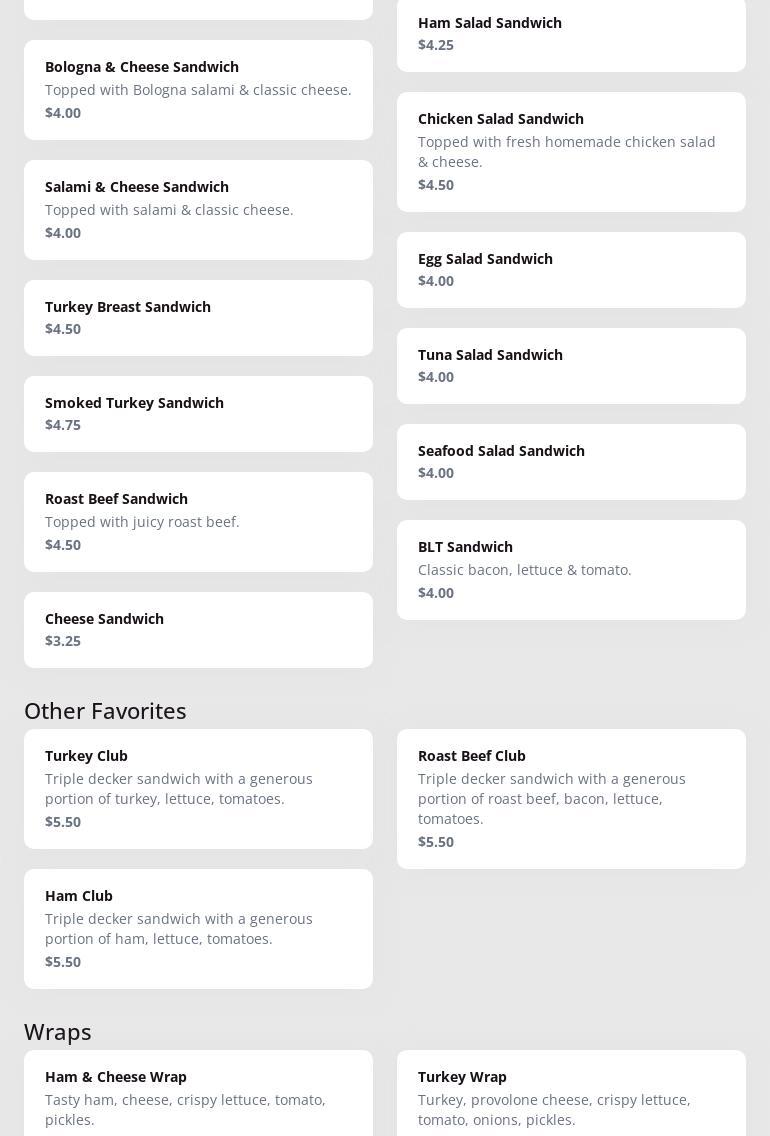The image size is (770, 1136).
Task: Open the Tuna Salad Sandwich item
Action: 570,366
